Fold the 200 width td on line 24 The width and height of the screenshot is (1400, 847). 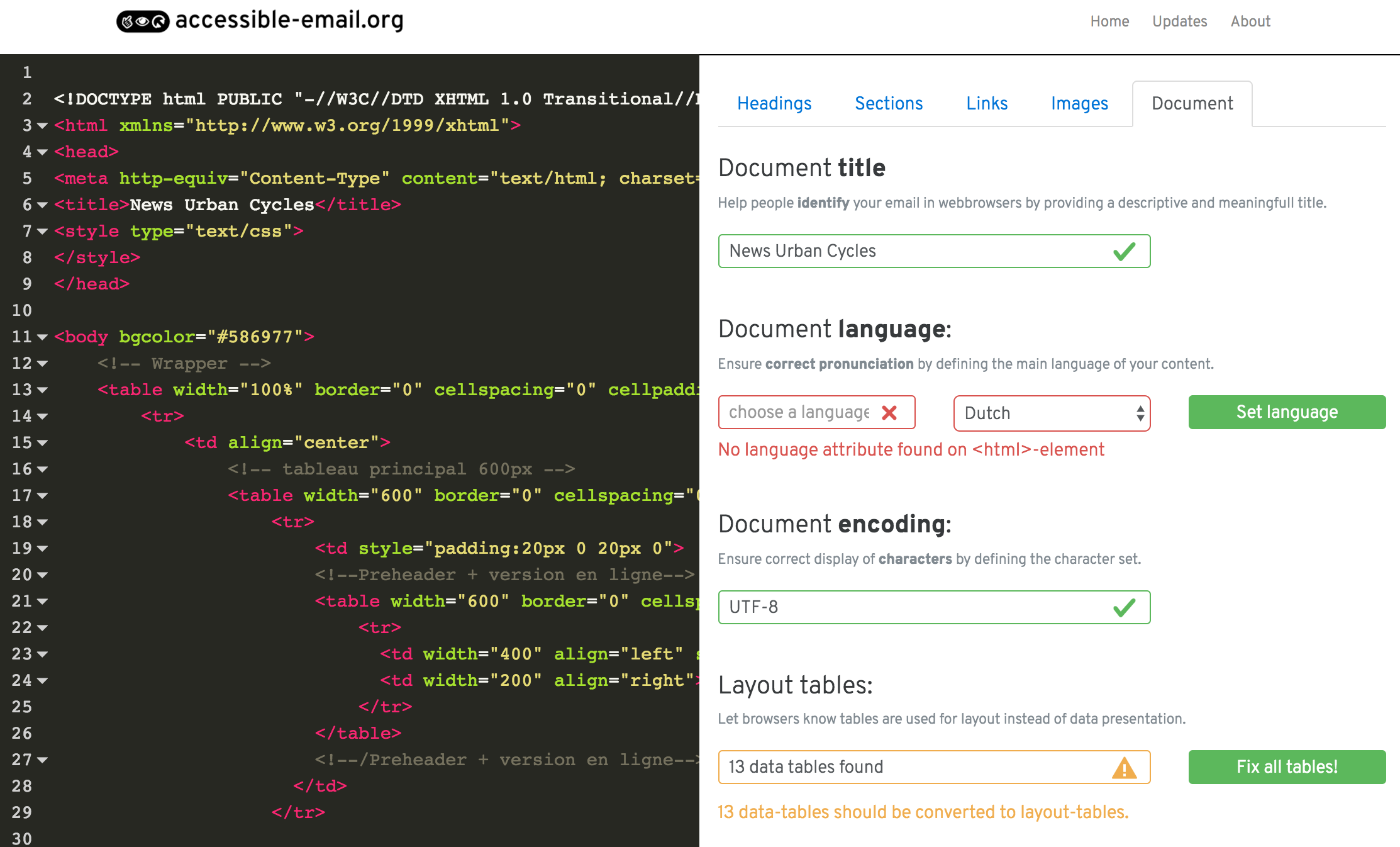pyautogui.click(x=42, y=681)
